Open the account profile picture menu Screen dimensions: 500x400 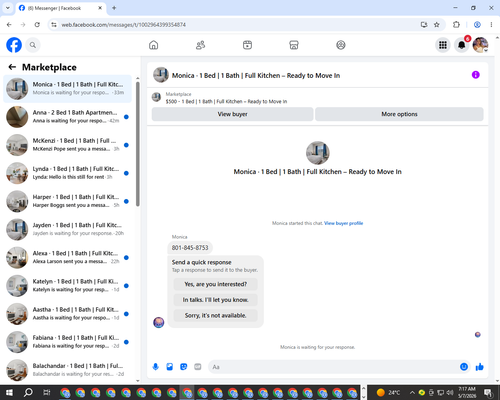point(480,45)
